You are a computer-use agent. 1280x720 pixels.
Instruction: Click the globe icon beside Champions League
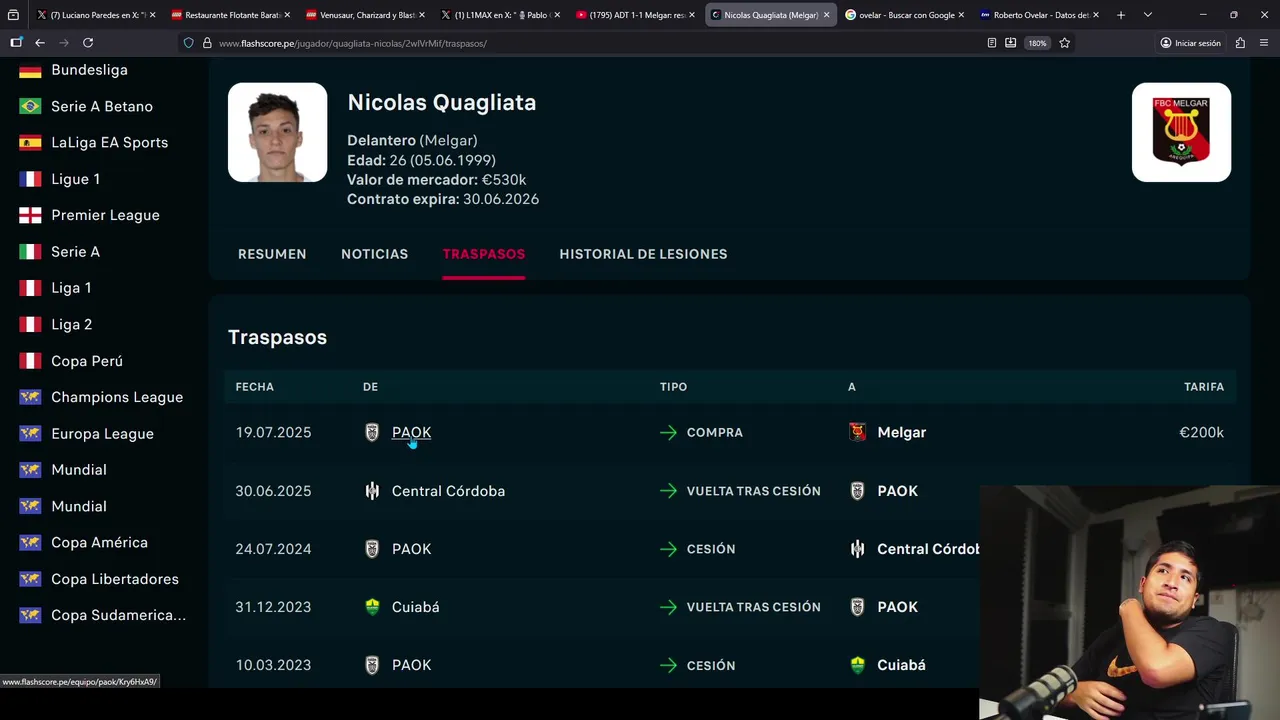30,397
